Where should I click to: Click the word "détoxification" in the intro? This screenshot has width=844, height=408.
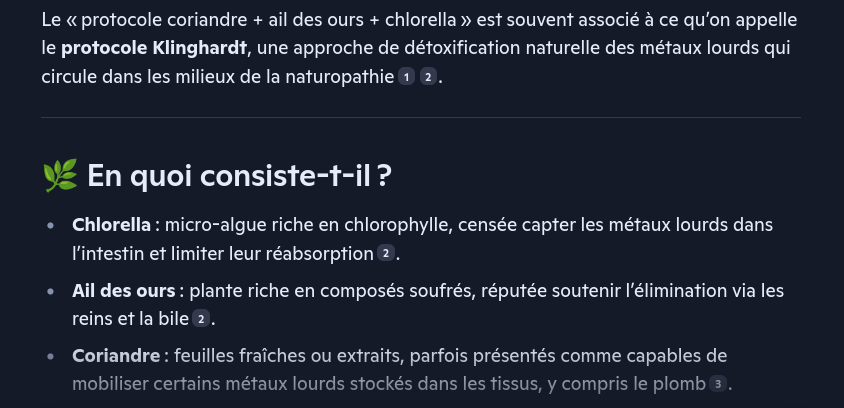(462, 48)
